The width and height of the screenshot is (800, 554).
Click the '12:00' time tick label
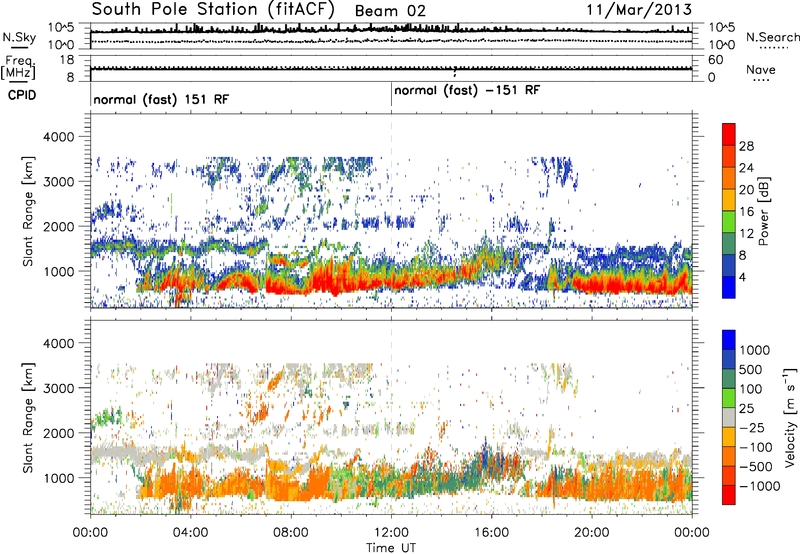tap(391, 533)
